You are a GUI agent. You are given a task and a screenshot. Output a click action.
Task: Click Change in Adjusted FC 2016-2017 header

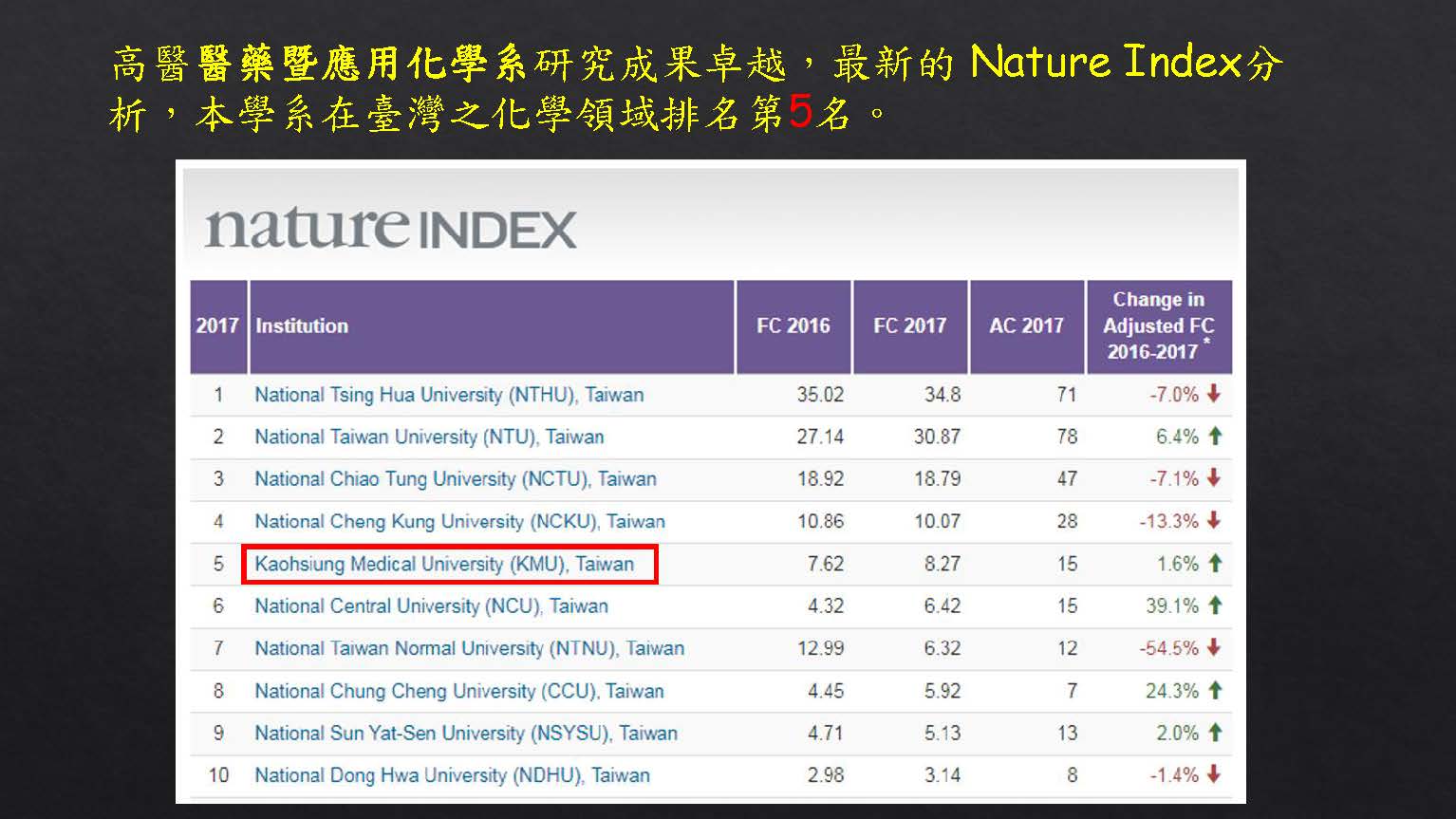(1159, 326)
